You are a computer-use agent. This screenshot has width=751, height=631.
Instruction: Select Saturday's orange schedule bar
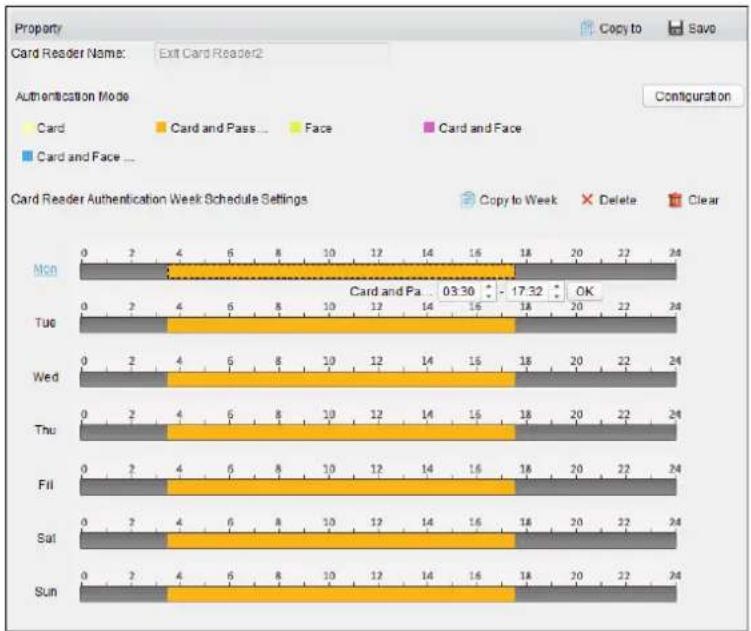[x=341, y=541]
